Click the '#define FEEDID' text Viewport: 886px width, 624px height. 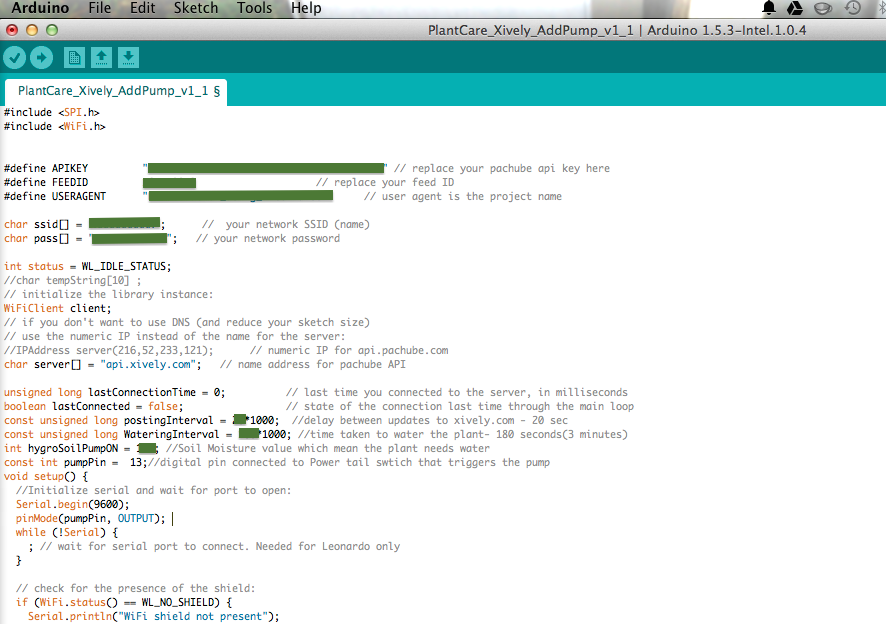click(46, 183)
